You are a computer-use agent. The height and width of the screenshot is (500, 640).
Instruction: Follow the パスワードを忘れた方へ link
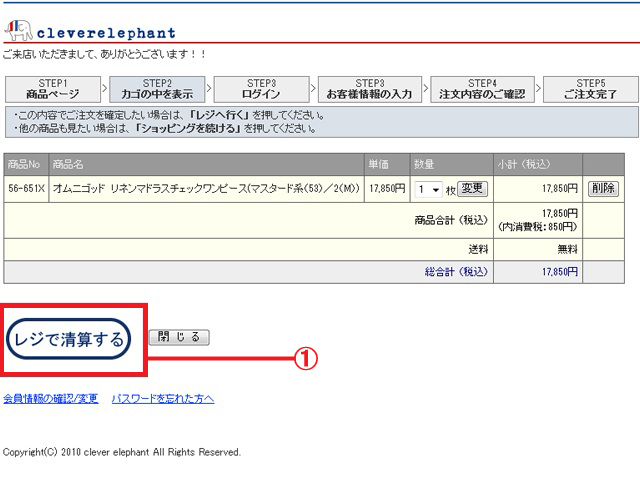coord(162,399)
